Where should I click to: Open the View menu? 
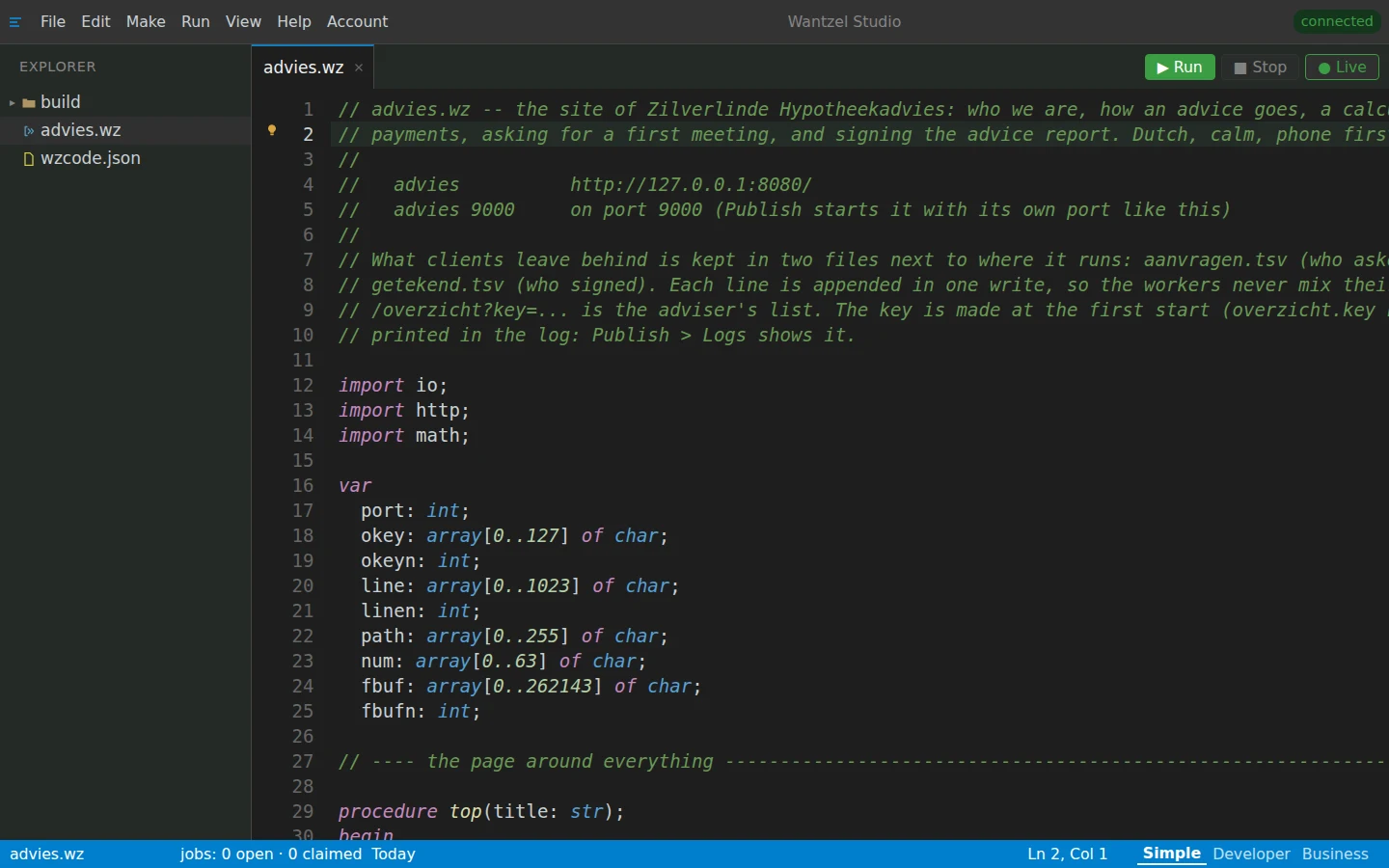click(x=243, y=21)
